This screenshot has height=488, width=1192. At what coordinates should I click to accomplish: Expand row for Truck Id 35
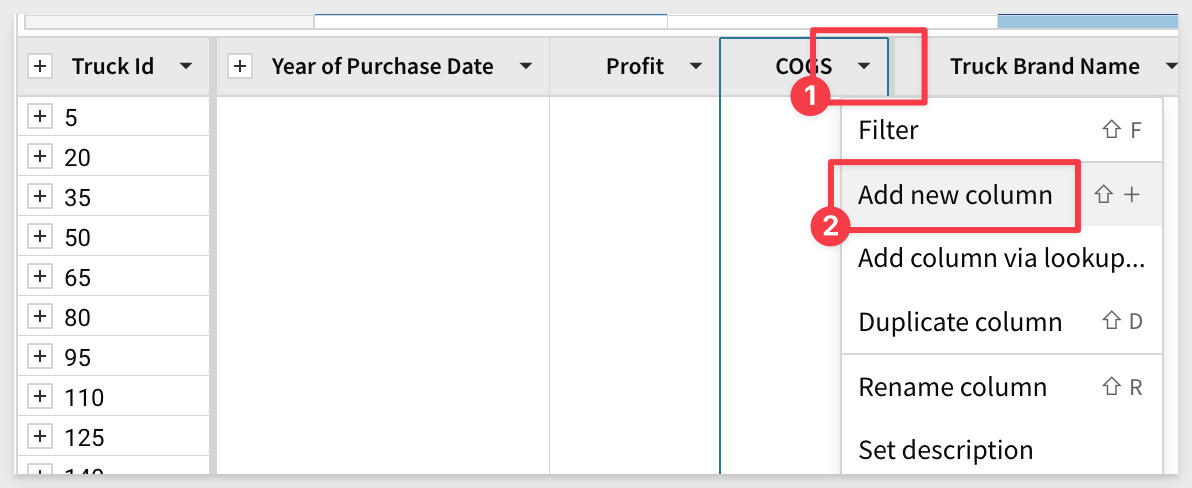pyautogui.click(x=40, y=197)
